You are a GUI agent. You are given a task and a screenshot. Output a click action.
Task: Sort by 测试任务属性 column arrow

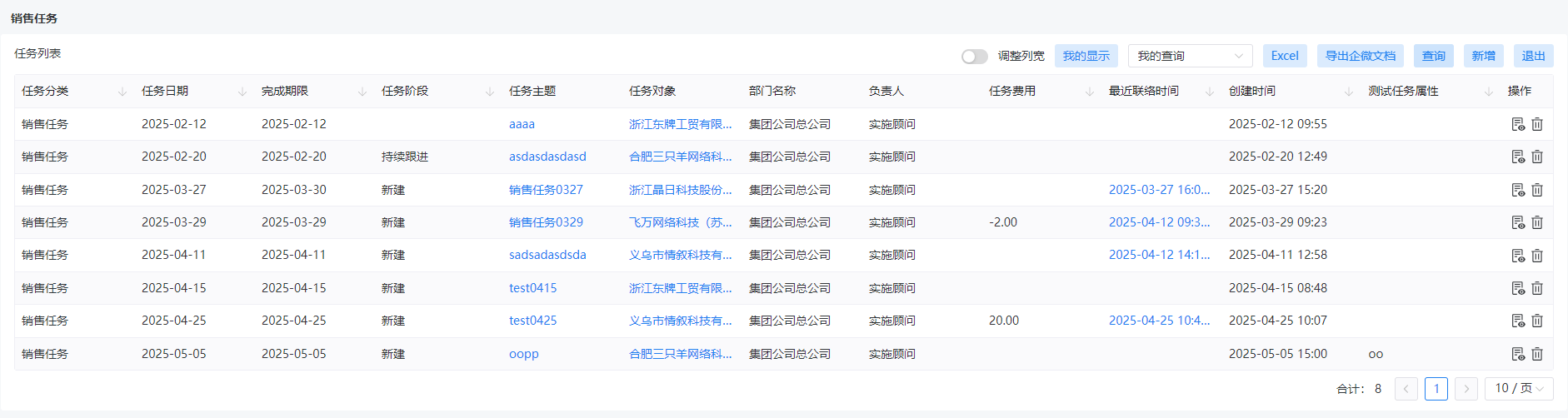(1489, 92)
